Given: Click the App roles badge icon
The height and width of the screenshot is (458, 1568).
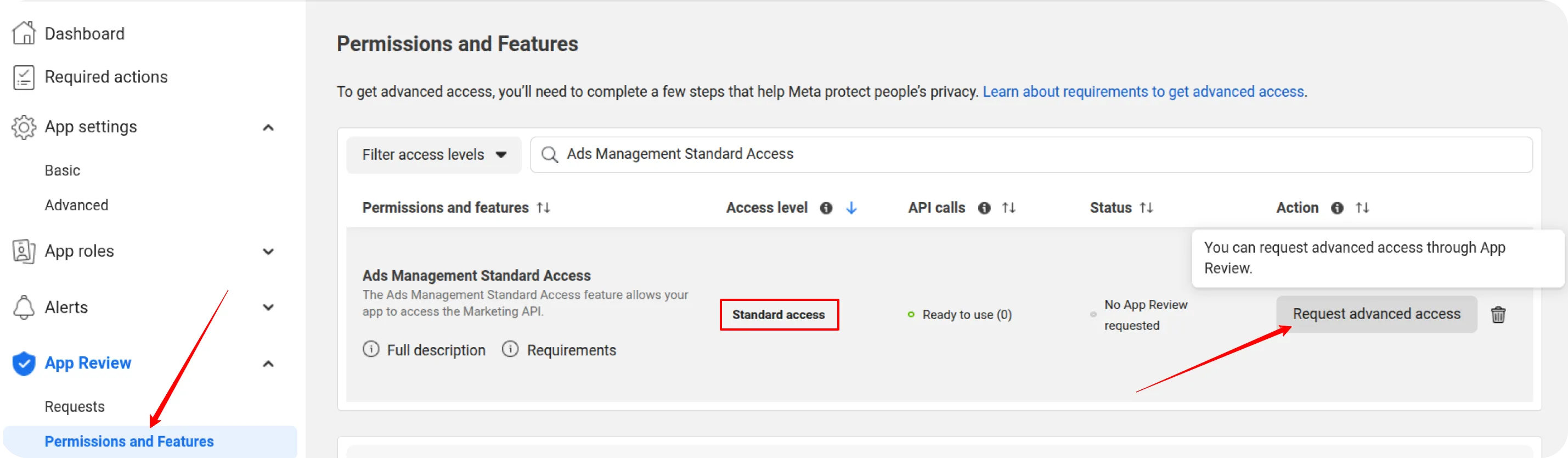Looking at the screenshot, I should click(x=24, y=251).
